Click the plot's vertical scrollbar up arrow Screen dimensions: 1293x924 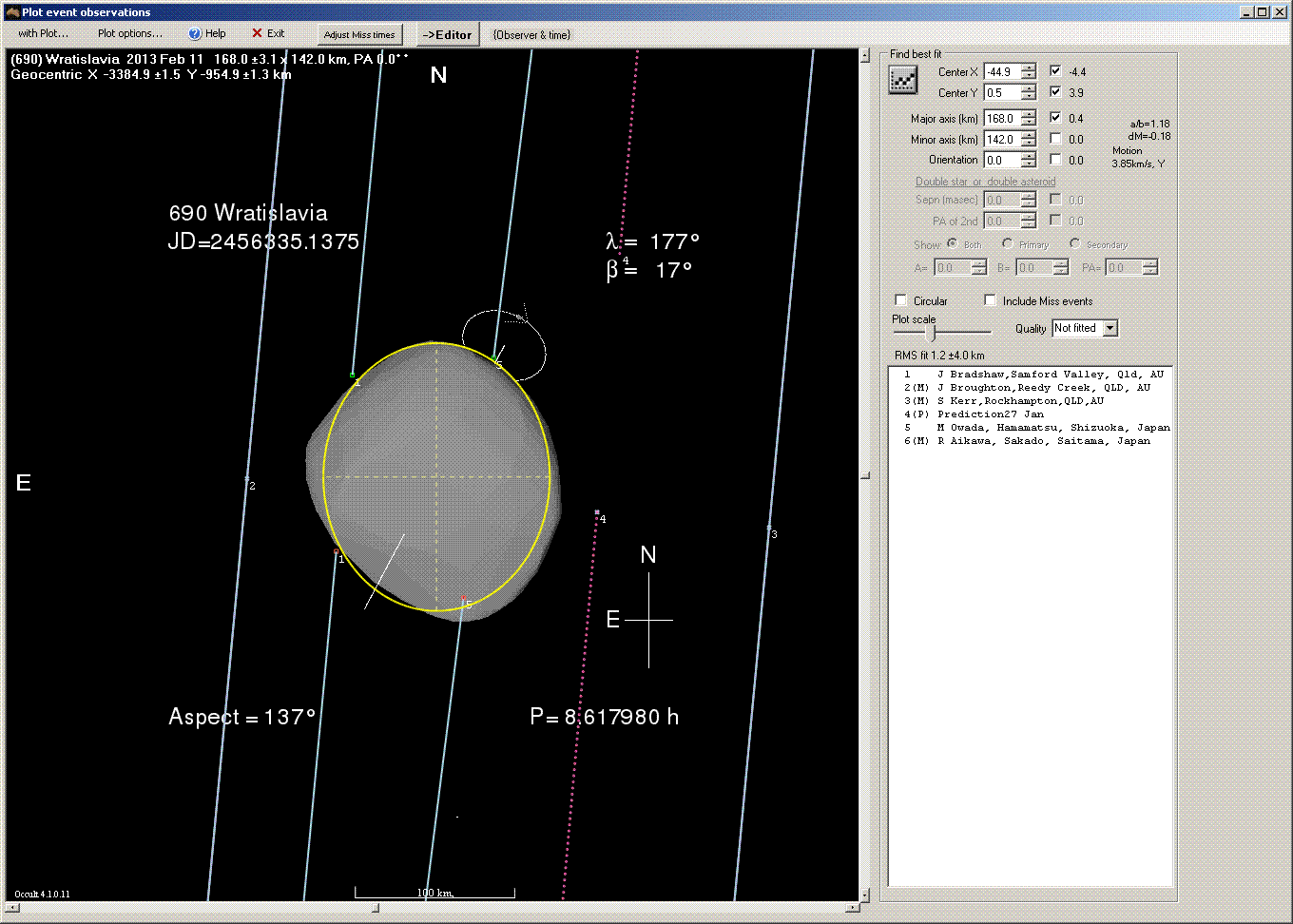tap(864, 55)
